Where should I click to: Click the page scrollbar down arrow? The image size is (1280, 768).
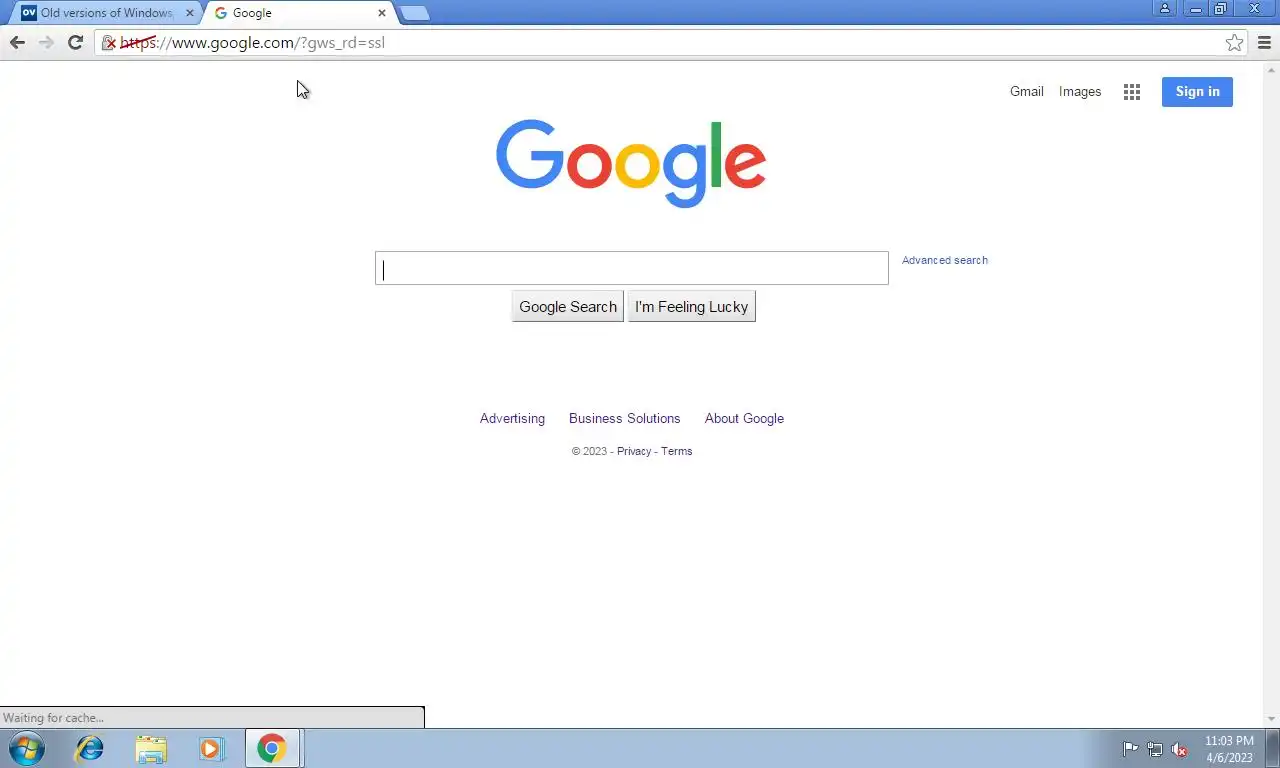pos(1272,719)
